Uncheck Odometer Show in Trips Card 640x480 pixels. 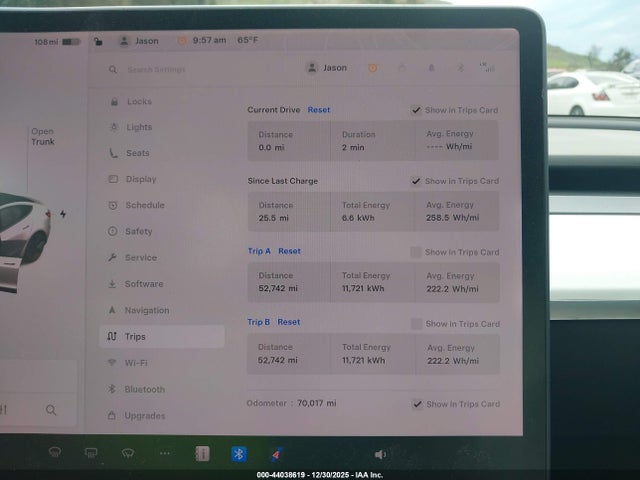pyautogui.click(x=417, y=404)
